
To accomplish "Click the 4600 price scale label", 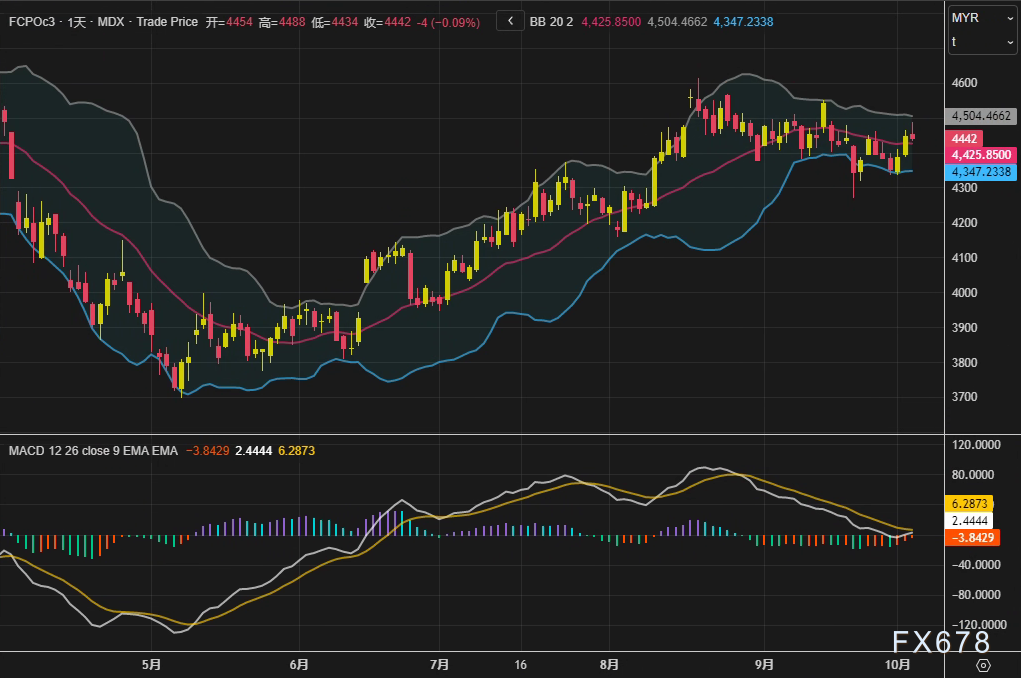I will (x=966, y=83).
